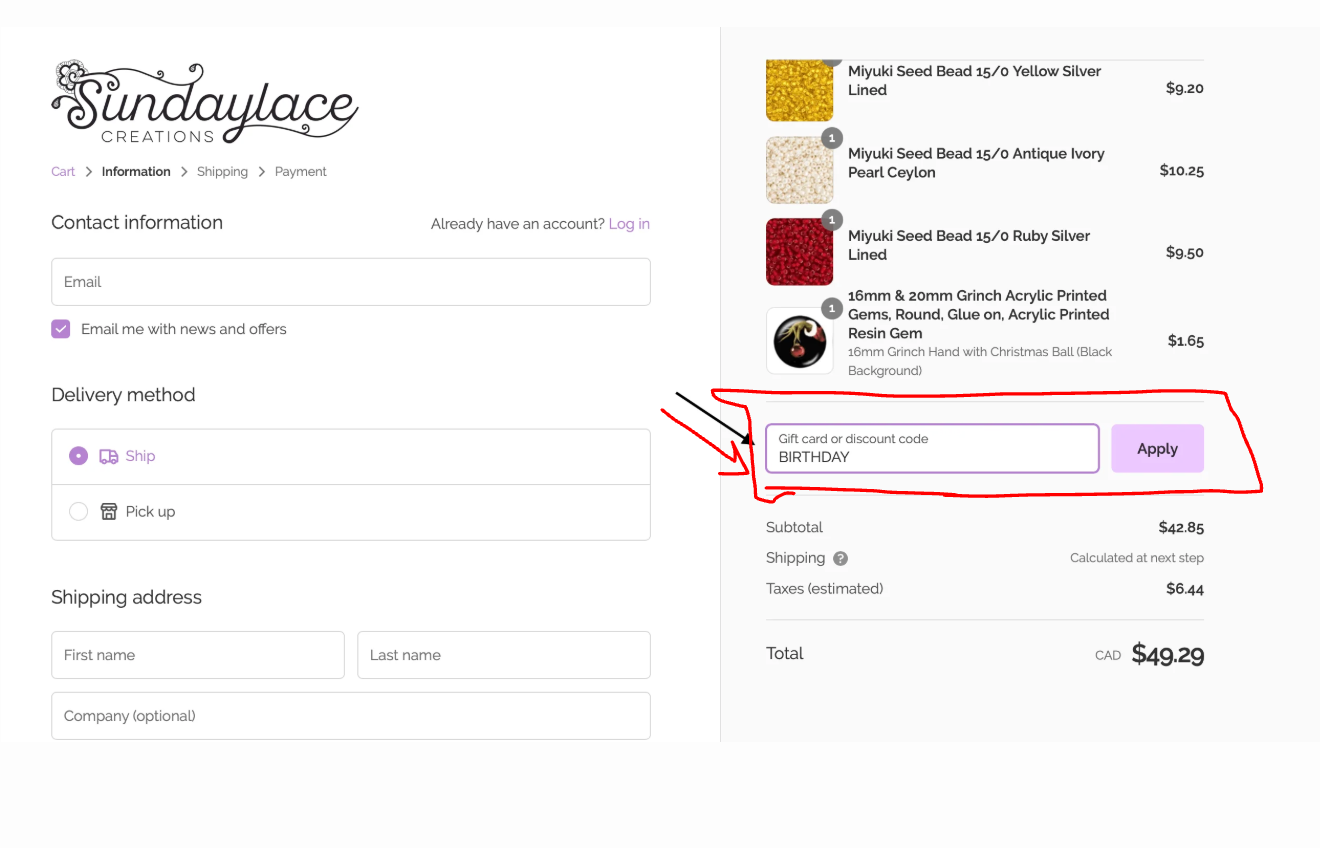Click the shipping truck icon

coord(109,456)
